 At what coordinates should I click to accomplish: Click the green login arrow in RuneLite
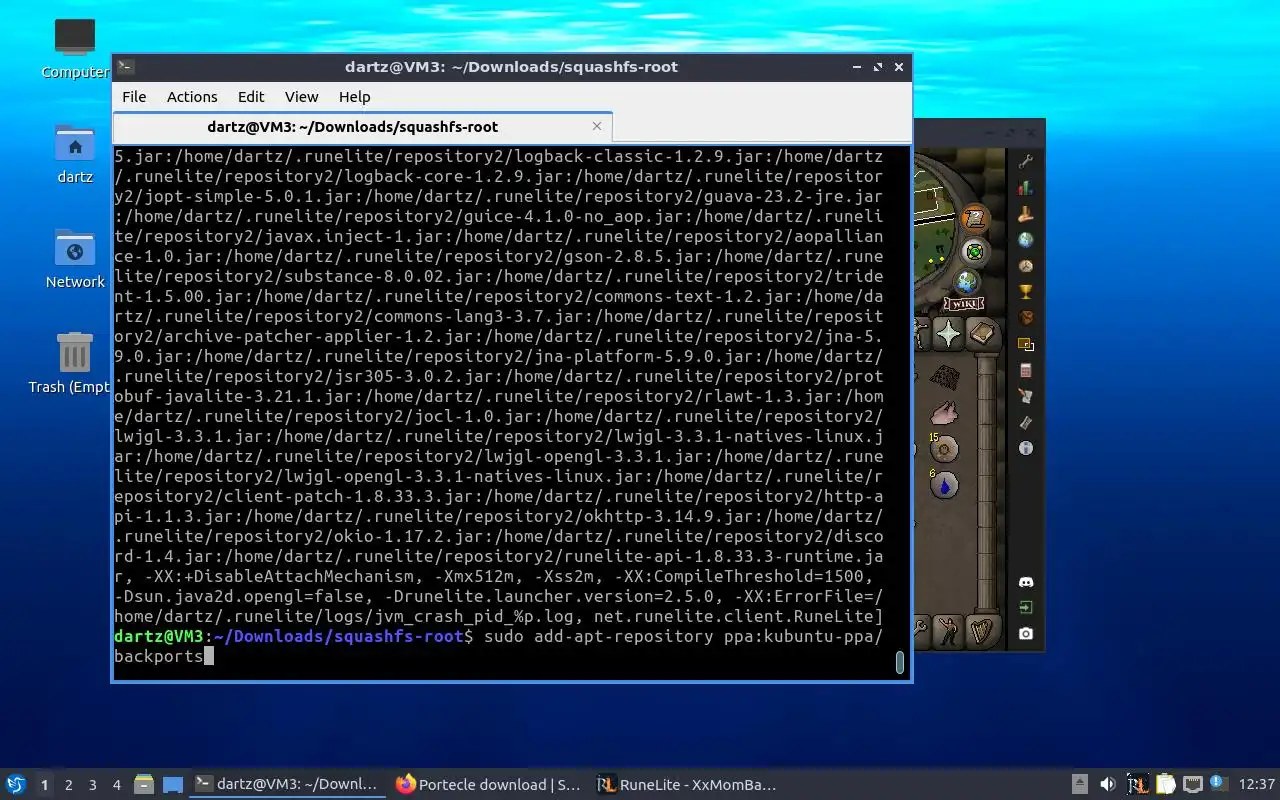(x=1026, y=608)
